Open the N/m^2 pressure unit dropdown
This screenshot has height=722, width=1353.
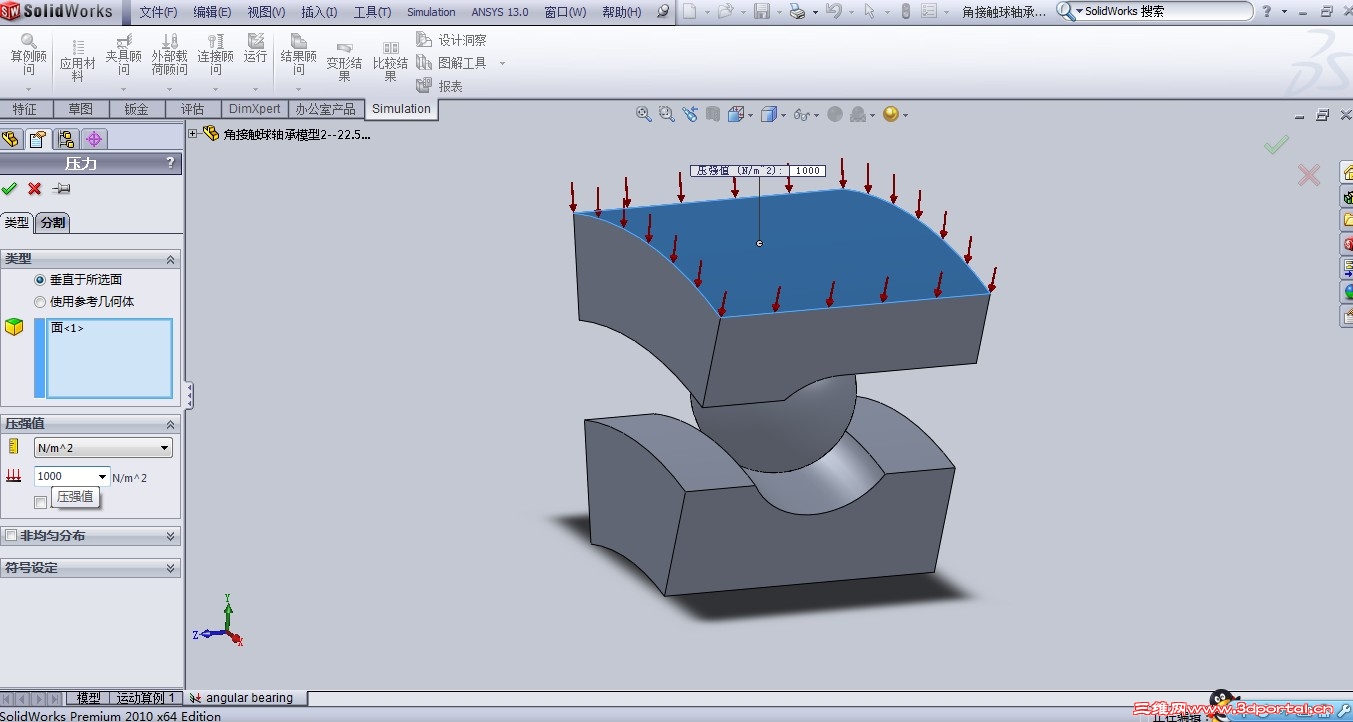[103, 448]
